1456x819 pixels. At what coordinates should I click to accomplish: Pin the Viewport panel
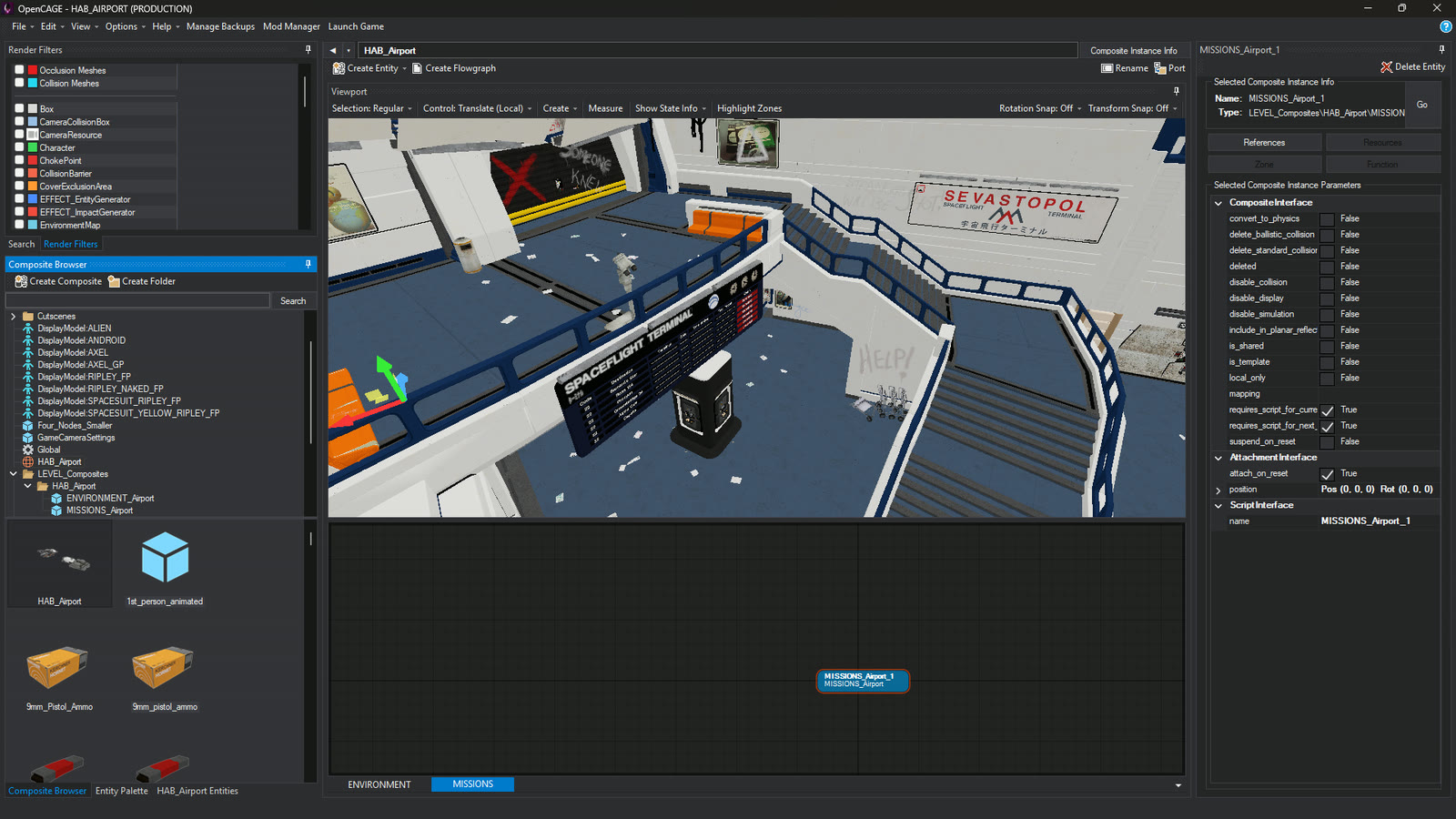pos(1176,91)
